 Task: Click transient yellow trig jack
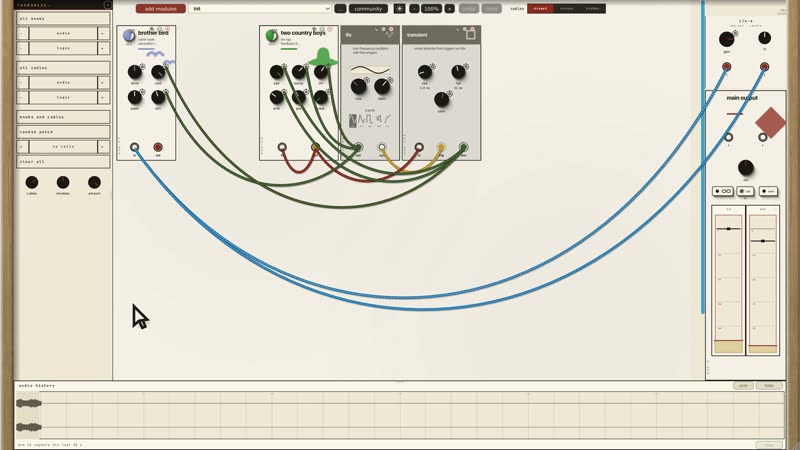(441, 147)
